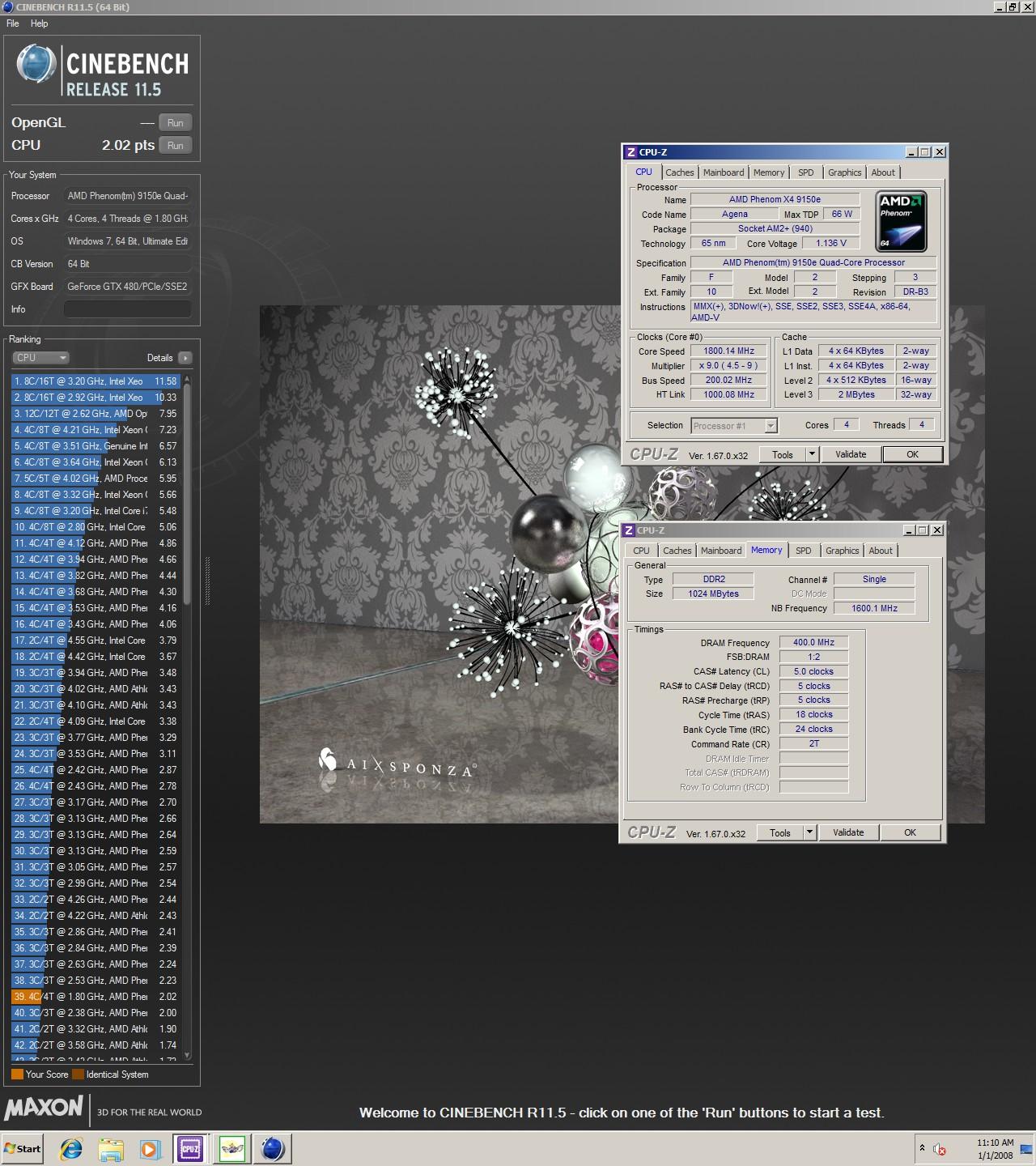Click Validate in top CPU-Z window
This screenshot has height=1166, width=1036.
pos(851,454)
